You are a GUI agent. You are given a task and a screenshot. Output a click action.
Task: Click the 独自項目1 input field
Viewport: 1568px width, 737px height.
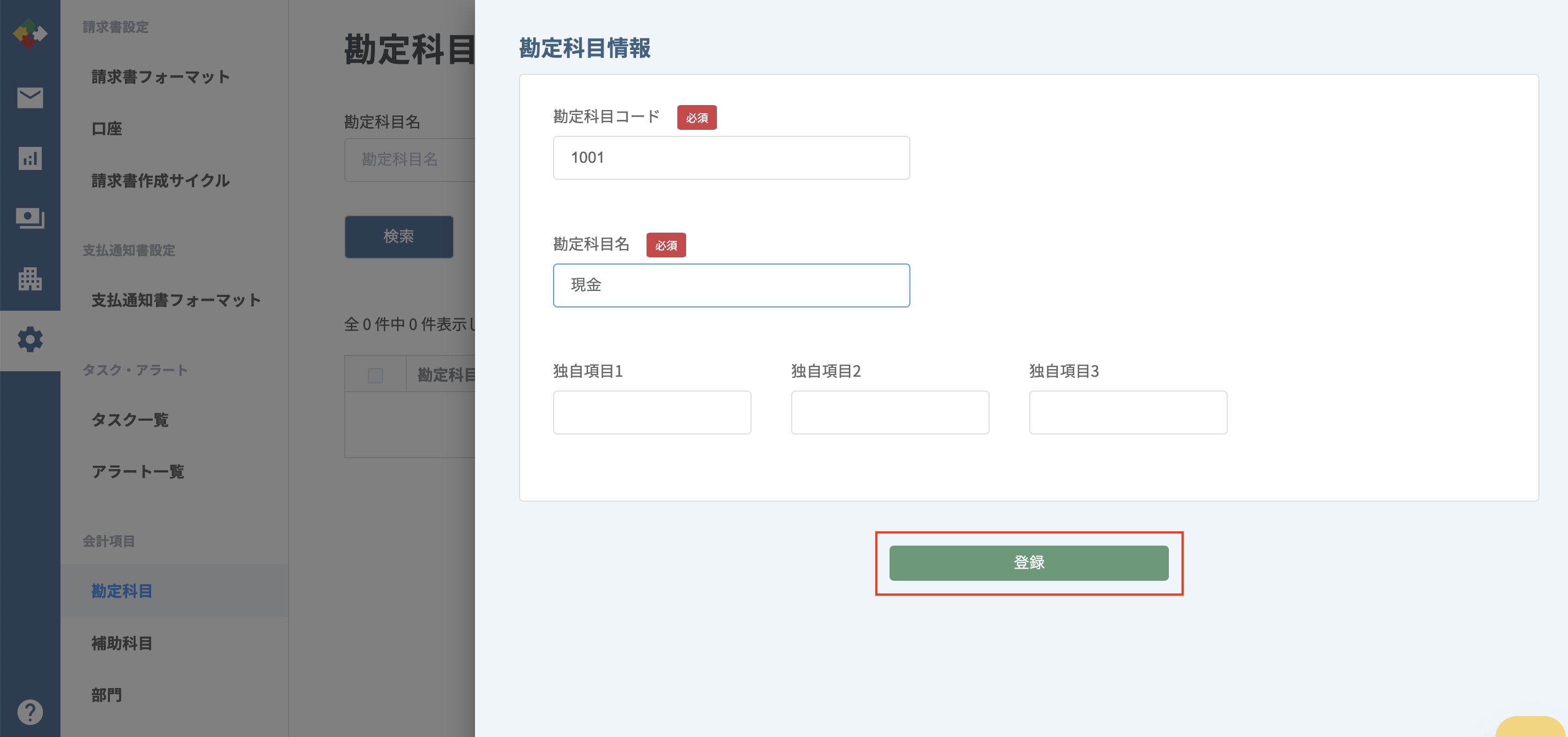652,413
